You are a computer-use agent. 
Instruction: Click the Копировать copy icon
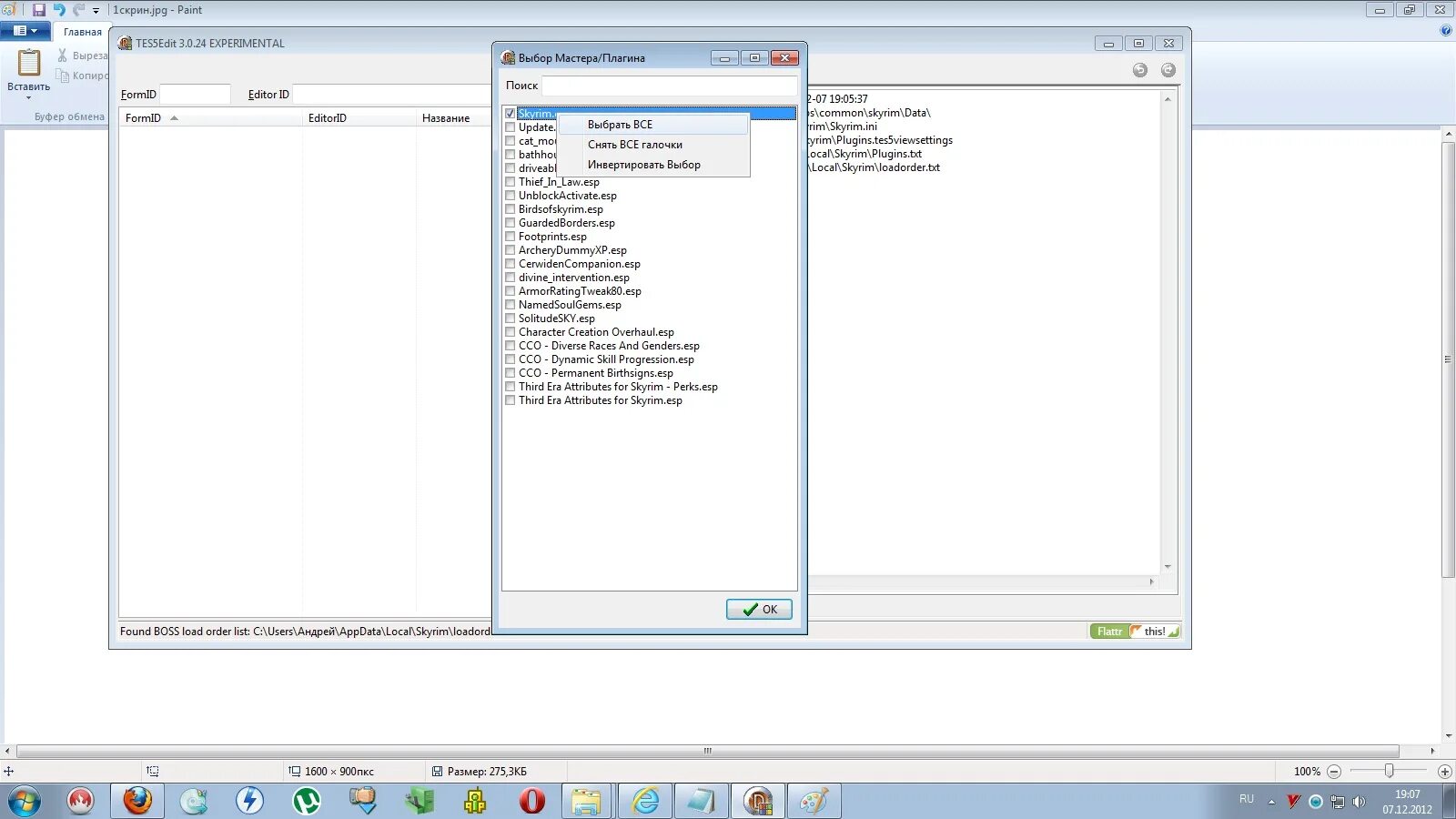click(63, 76)
